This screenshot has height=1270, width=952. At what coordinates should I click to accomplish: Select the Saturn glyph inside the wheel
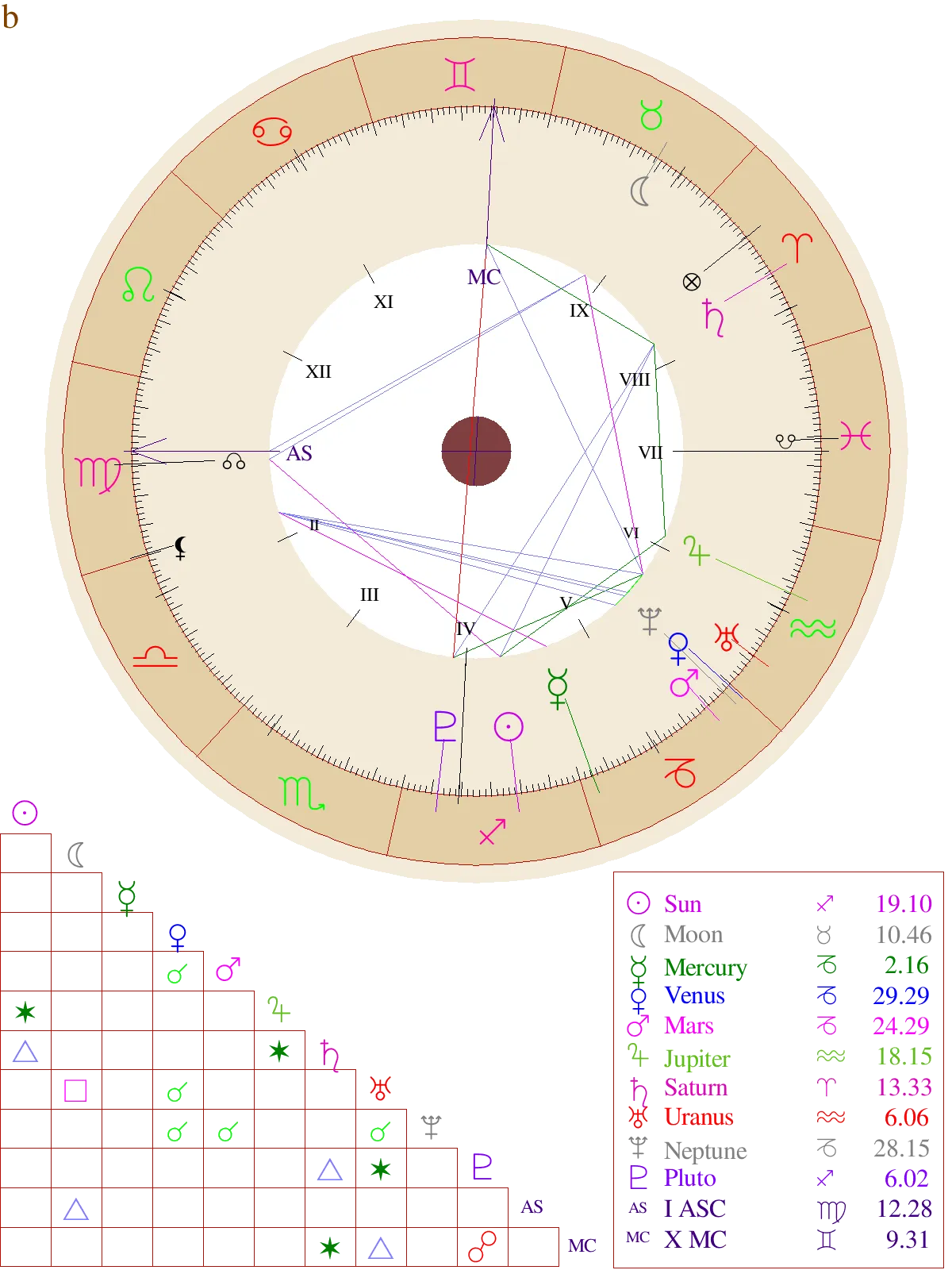tap(713, 317)
